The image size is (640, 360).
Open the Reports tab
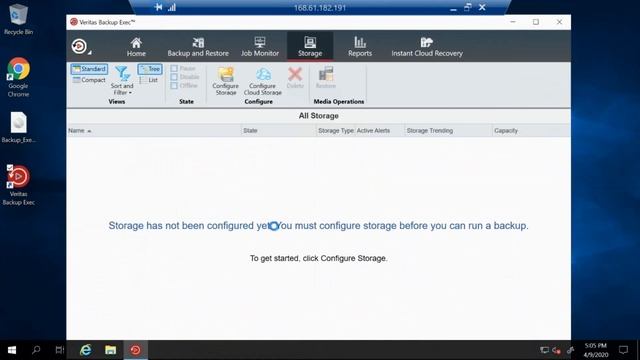point(360,47)
